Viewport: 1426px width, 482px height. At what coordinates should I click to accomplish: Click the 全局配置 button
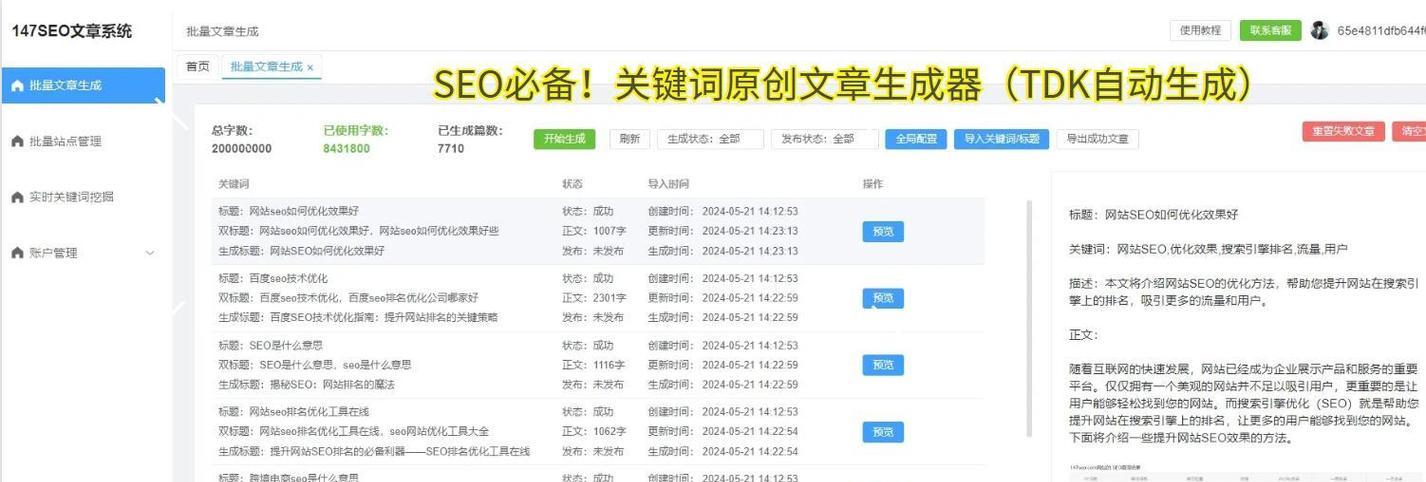pyautogui.click(x=915, y=139)
